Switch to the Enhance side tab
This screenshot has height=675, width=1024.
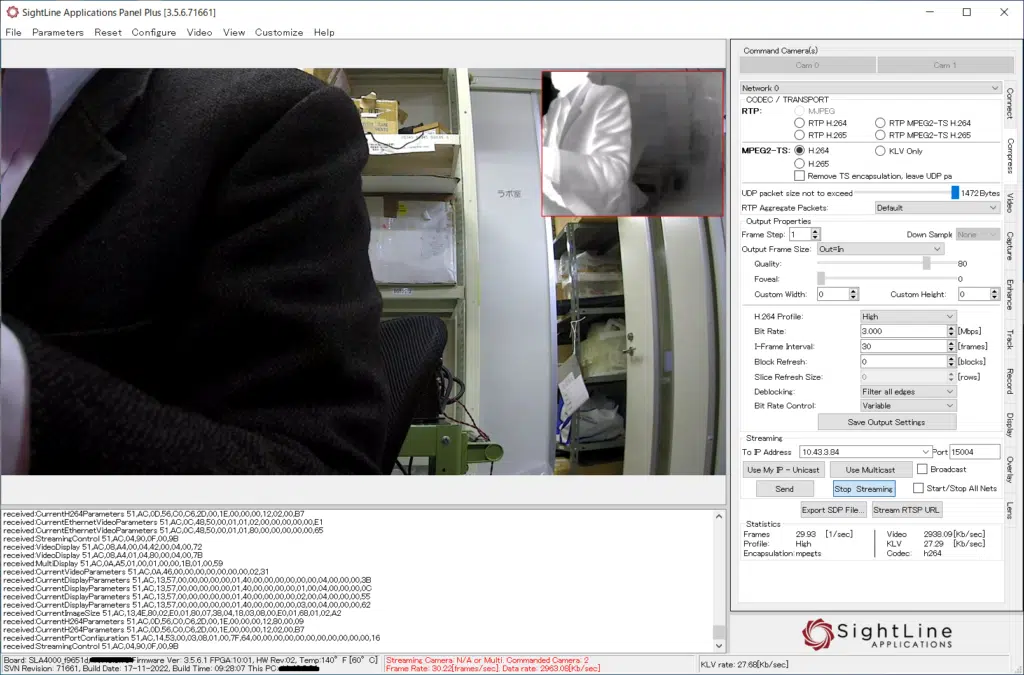click(1010, 293)
